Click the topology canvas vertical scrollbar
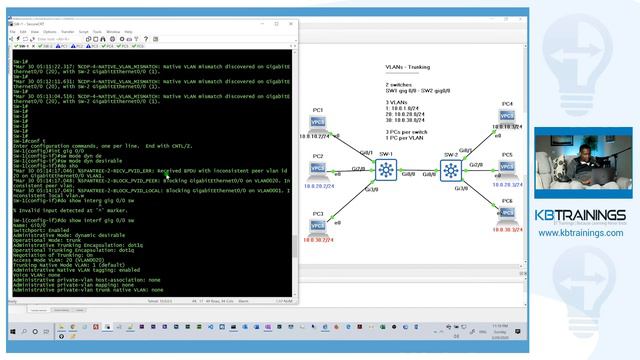This screenshot has width=640, height=360. point(524,155)
